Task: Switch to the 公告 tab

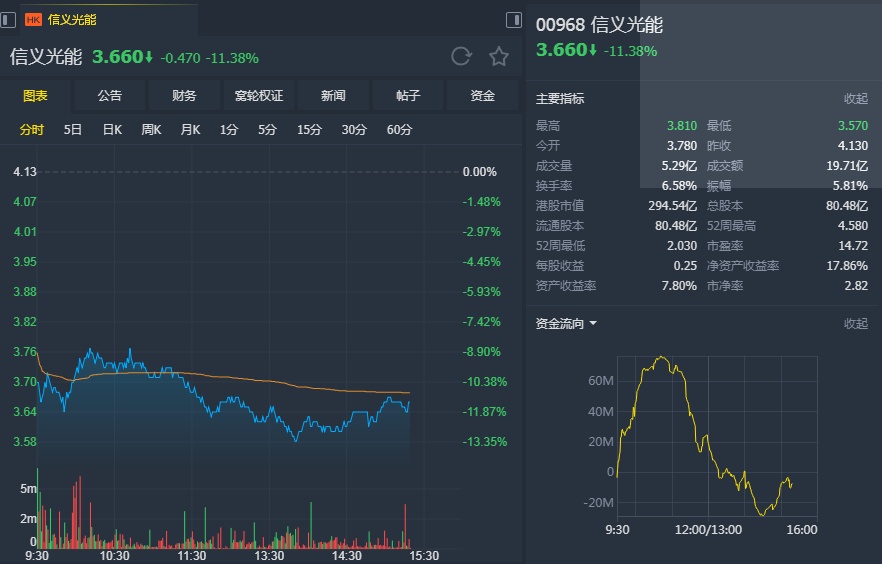Action: tap(109, 96)
